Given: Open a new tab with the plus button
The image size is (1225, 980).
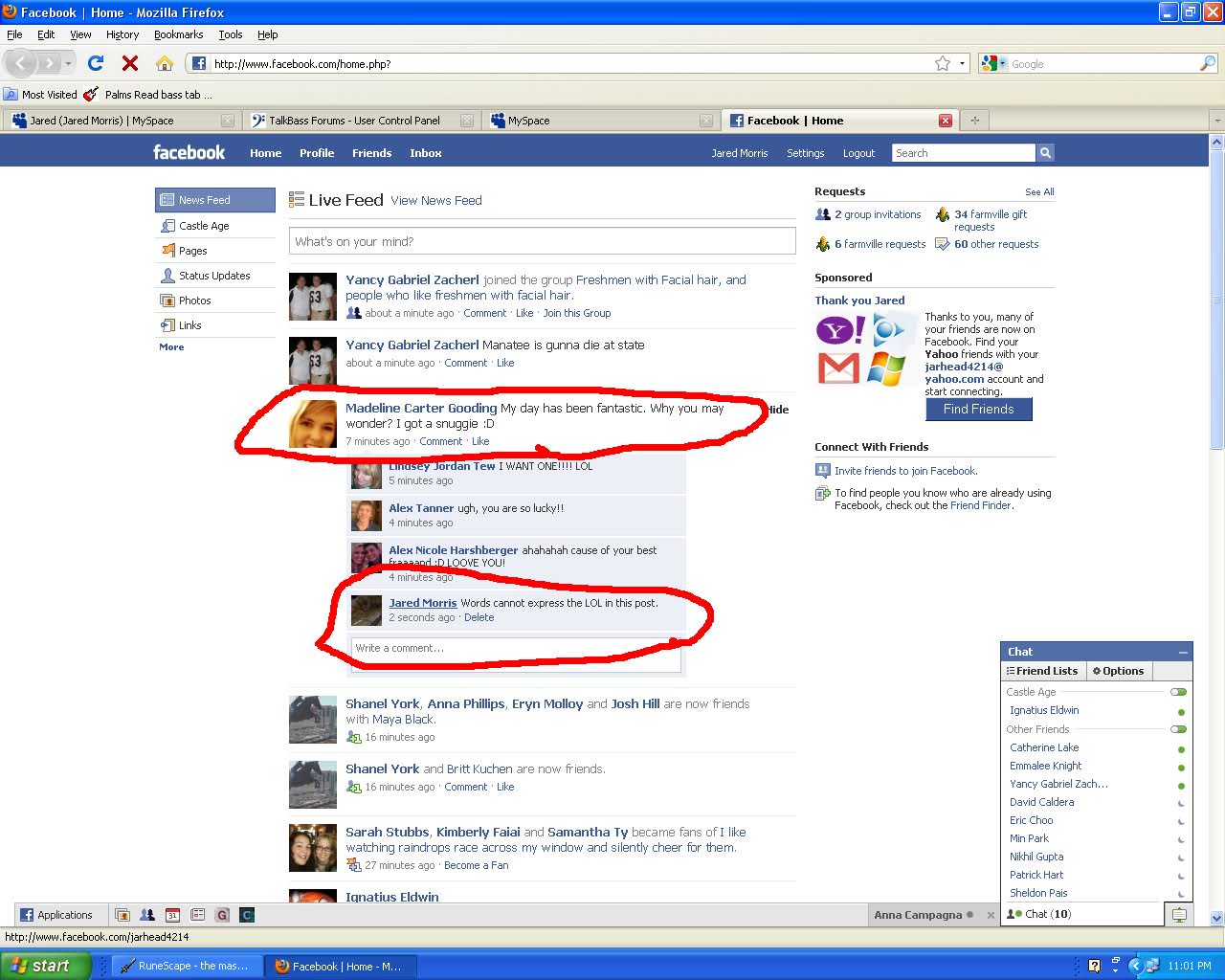Looking at the screenshot, I should point(975,121).
